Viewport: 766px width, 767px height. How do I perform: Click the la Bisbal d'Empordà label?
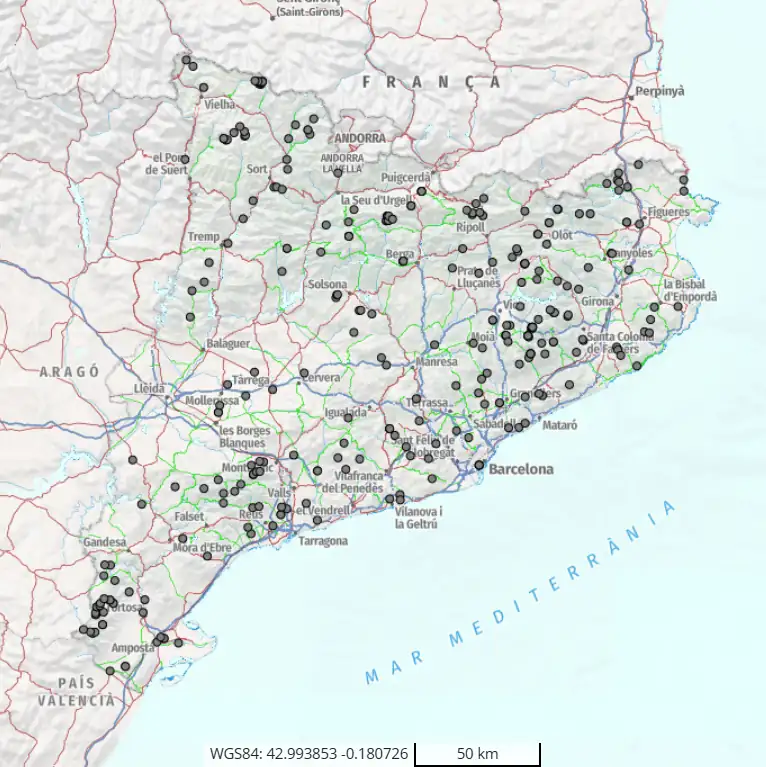690,290
